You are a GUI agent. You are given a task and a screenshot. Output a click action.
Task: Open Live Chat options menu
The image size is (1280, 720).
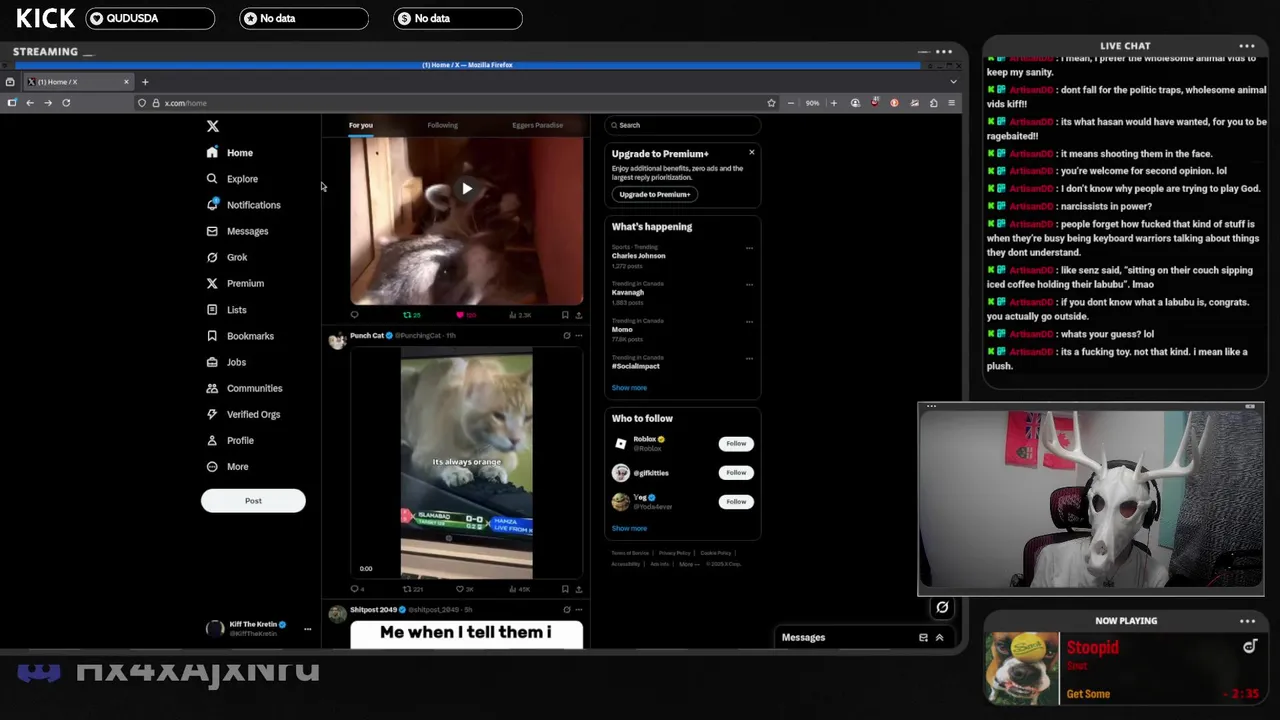(x=1247, y=46)
